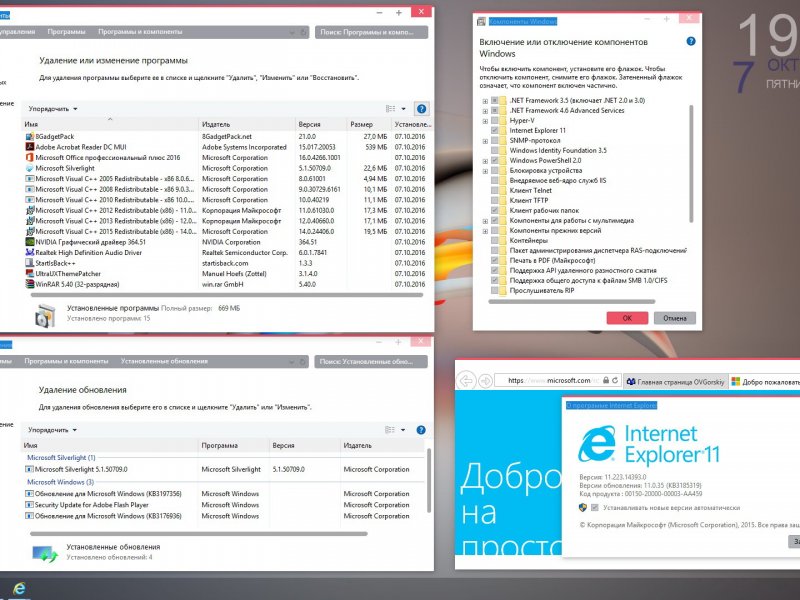Check Windows Identity Foundation 3.5
Viewport: 800px width, 600px height.
[494, 151]
